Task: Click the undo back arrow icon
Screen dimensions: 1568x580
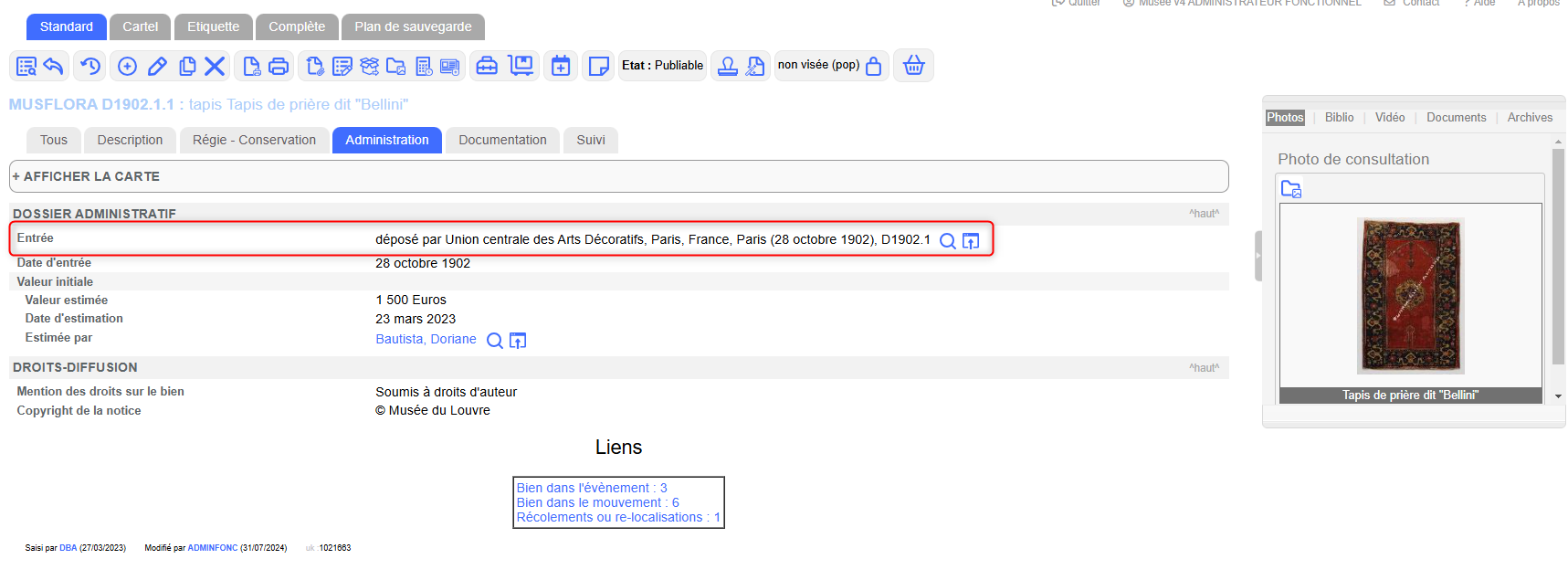Action: click(54, 66)
